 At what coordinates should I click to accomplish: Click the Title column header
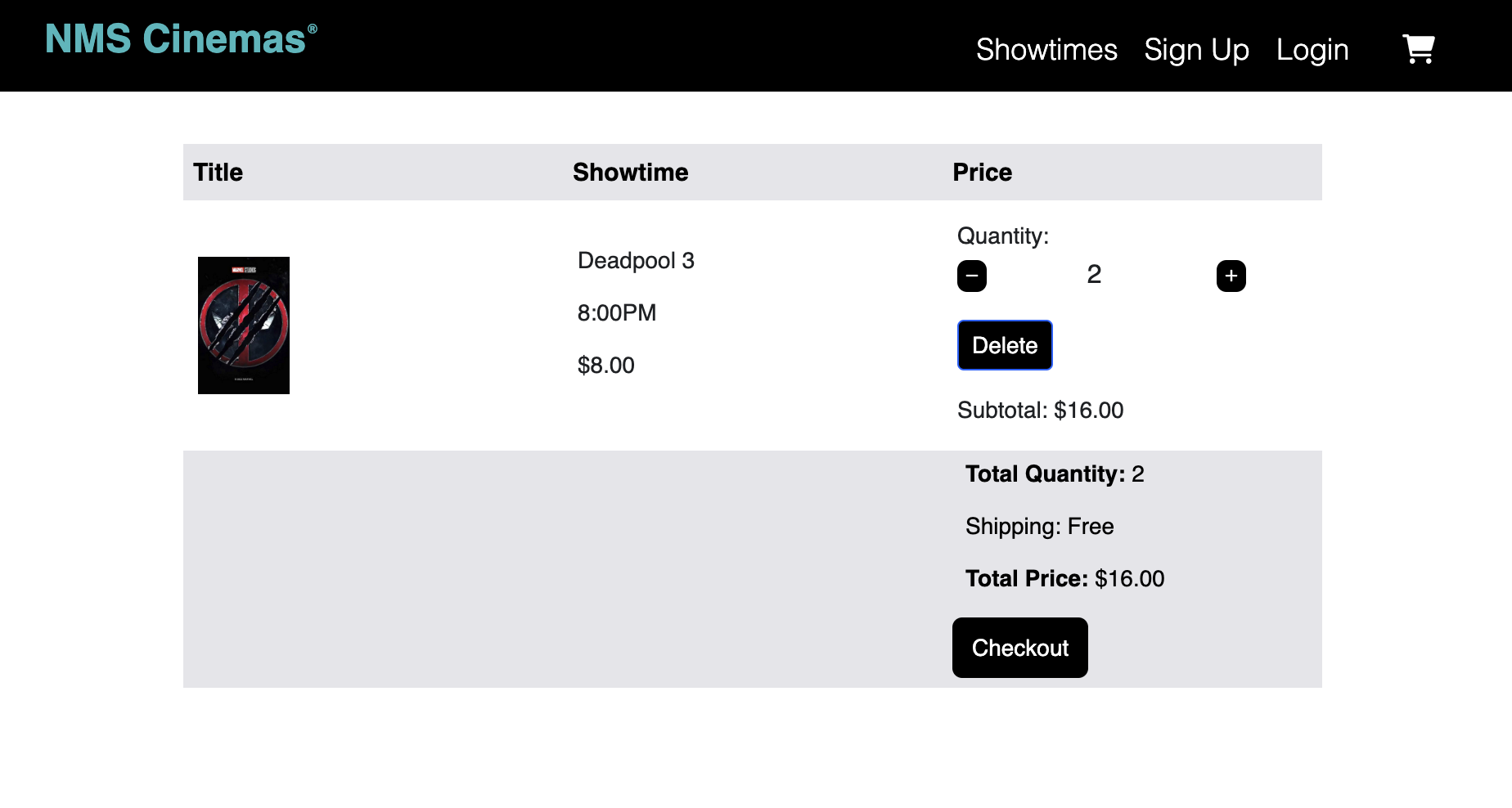(218, 172)
